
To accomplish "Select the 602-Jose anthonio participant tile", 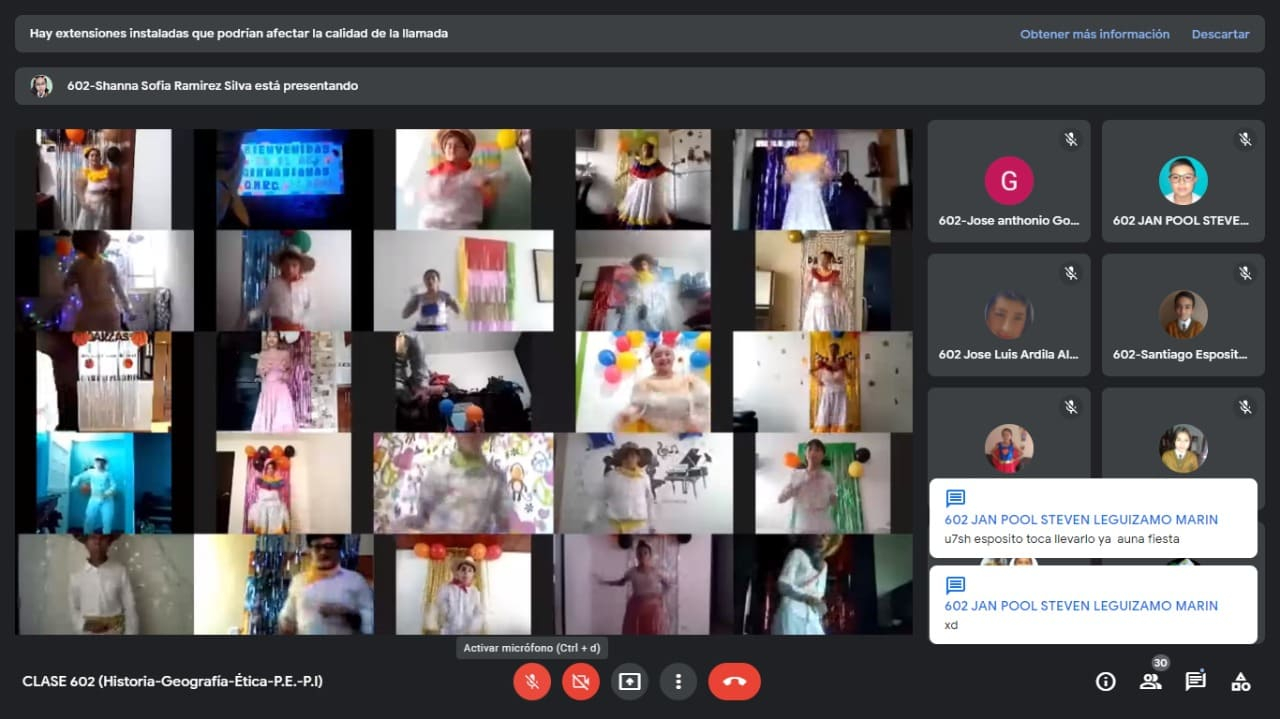I will coord(1008,182).
